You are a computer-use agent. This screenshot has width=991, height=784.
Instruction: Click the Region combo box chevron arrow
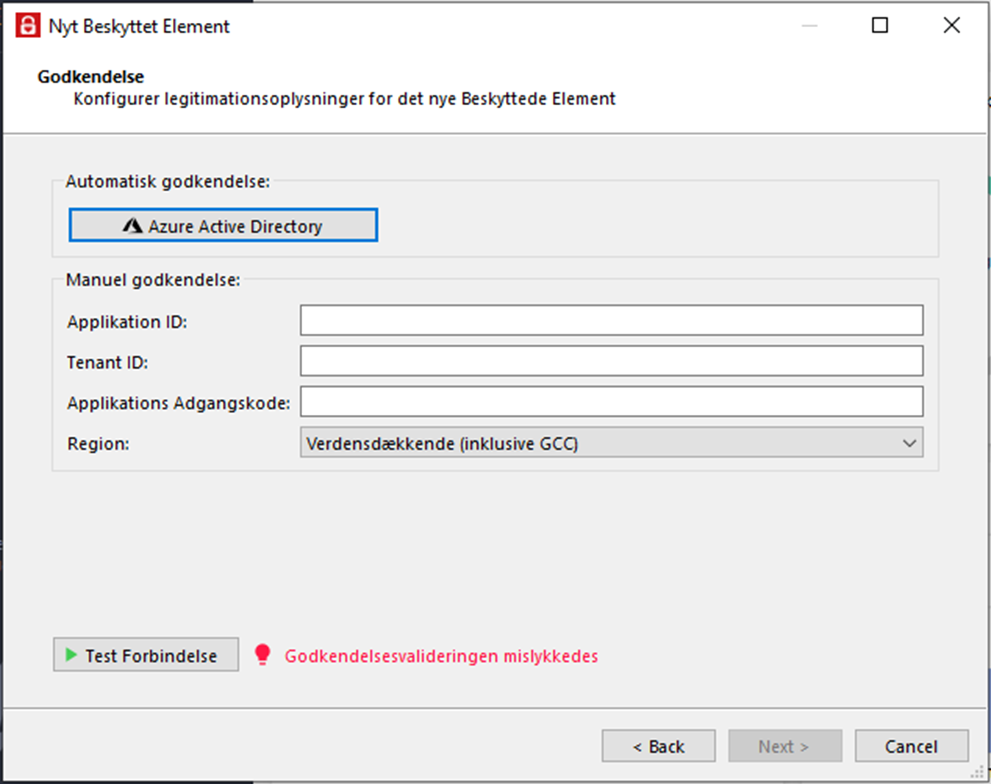point(909,443)
